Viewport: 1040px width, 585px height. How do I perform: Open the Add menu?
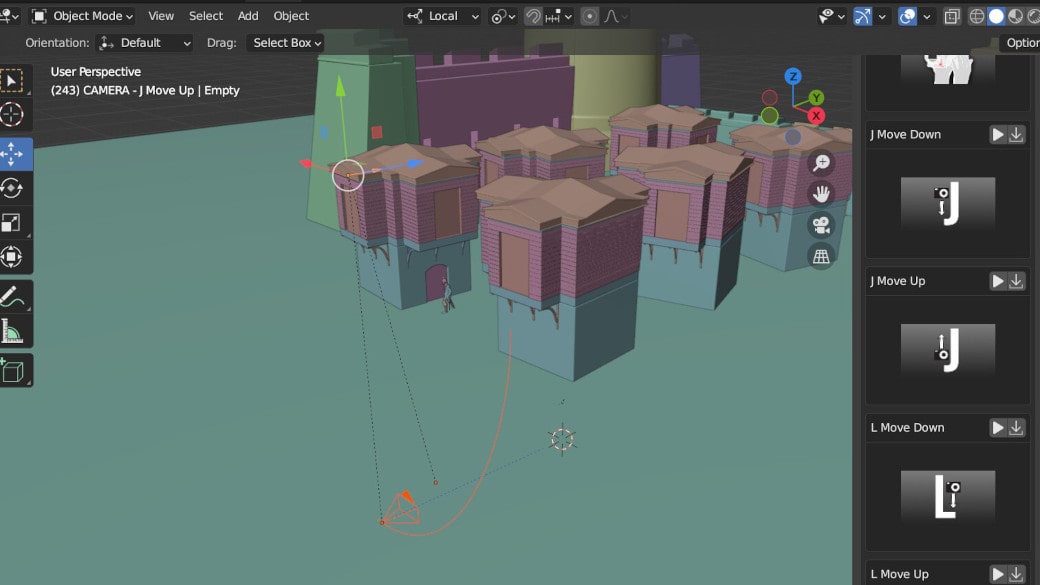(248, 16)
